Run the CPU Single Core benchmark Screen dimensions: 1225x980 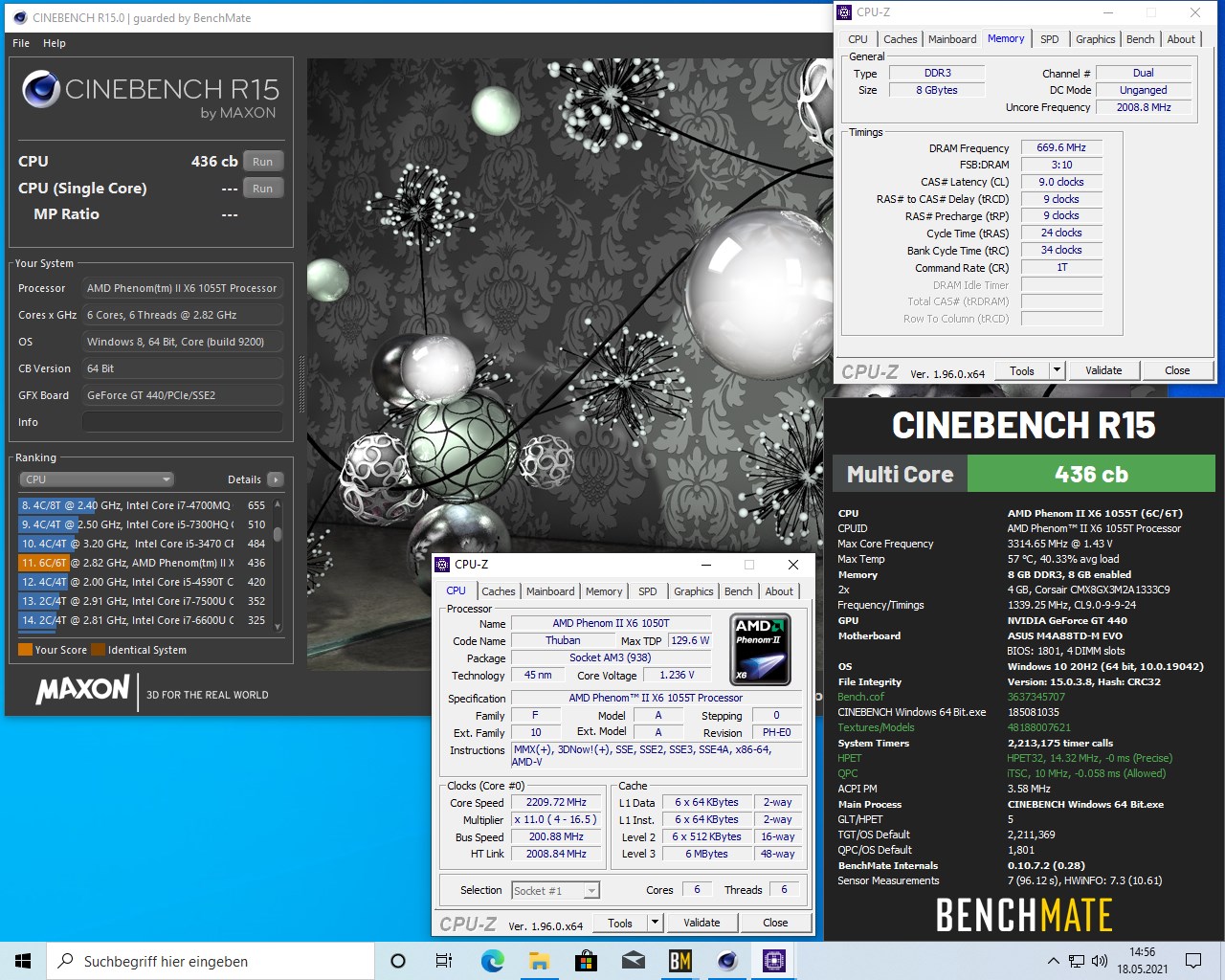[x=263, y=189]
